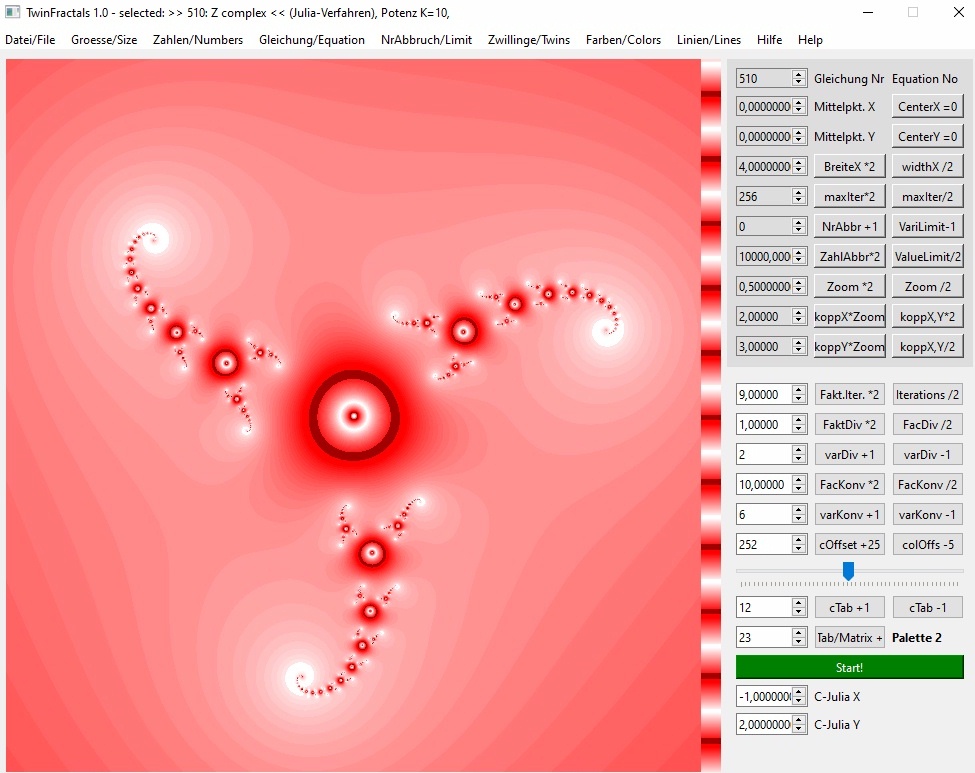Click the varDiv -1 button
Image resolution: width=975 pixels, height=773 pixels.
point(927,455)
